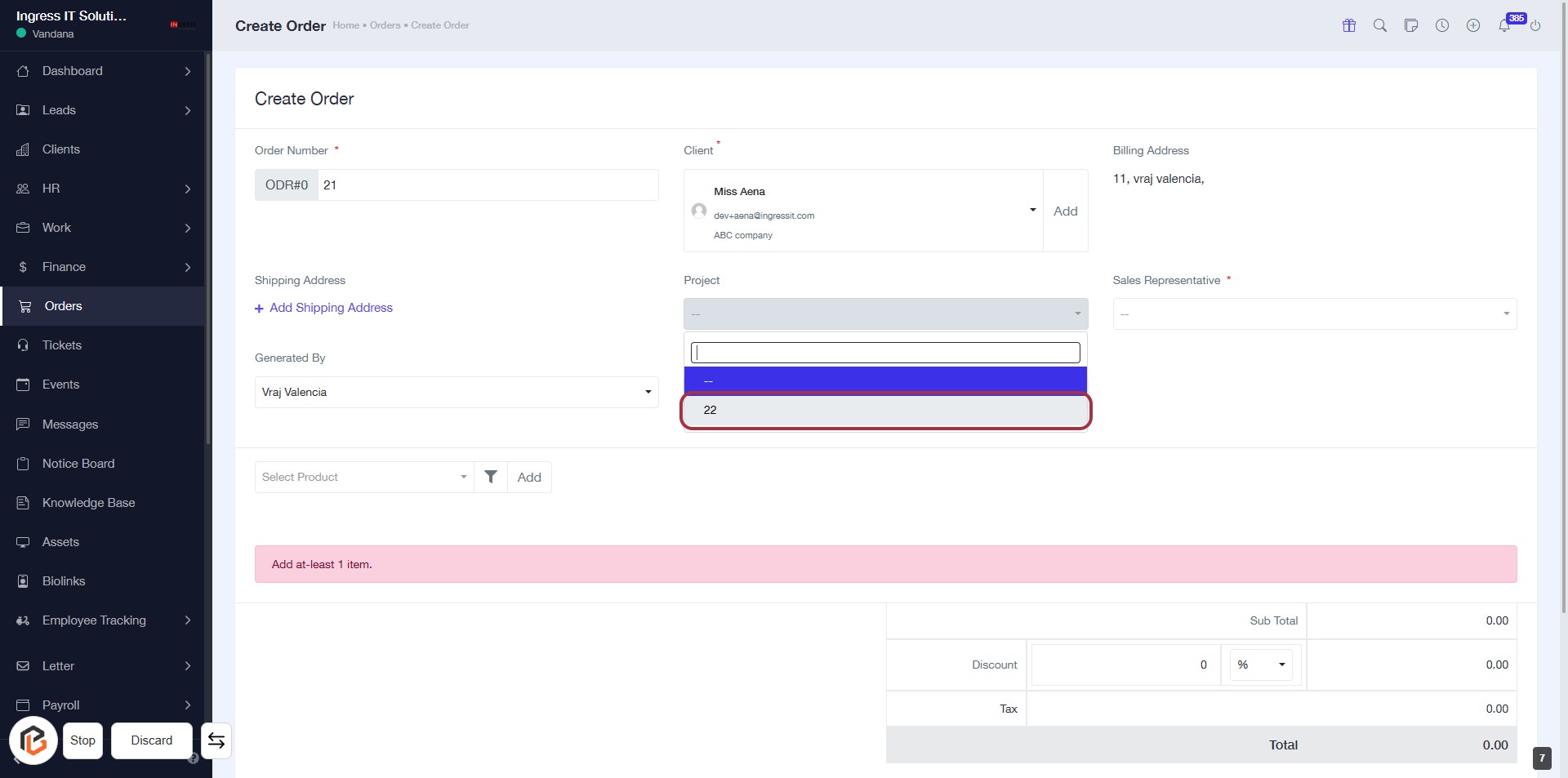This screenshot has width=1568, height=778.
Task: Click the gift icon in top bar
Action: tap(1349, 25)
